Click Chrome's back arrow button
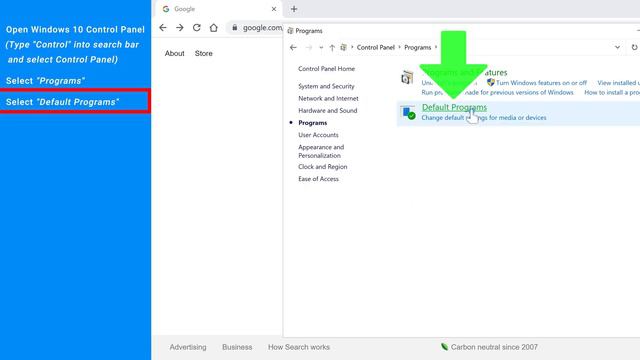The height and width of the screenshot is (360, 640). point(163,28)
